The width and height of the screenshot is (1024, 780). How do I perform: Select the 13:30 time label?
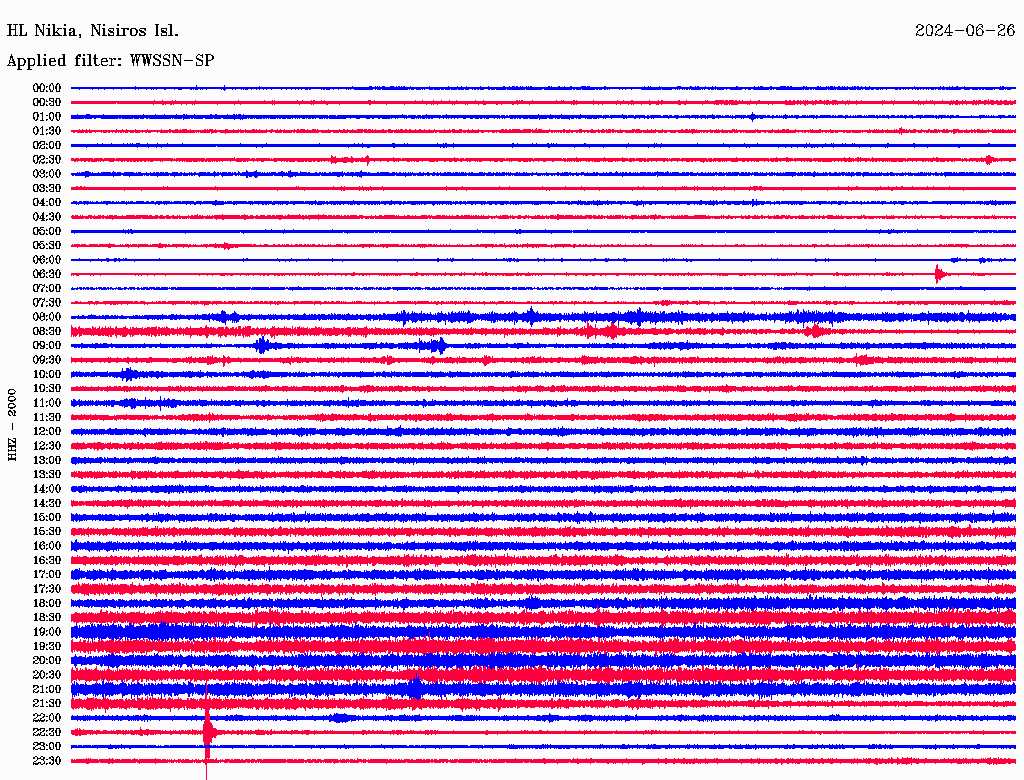click(x=47, y=474)
